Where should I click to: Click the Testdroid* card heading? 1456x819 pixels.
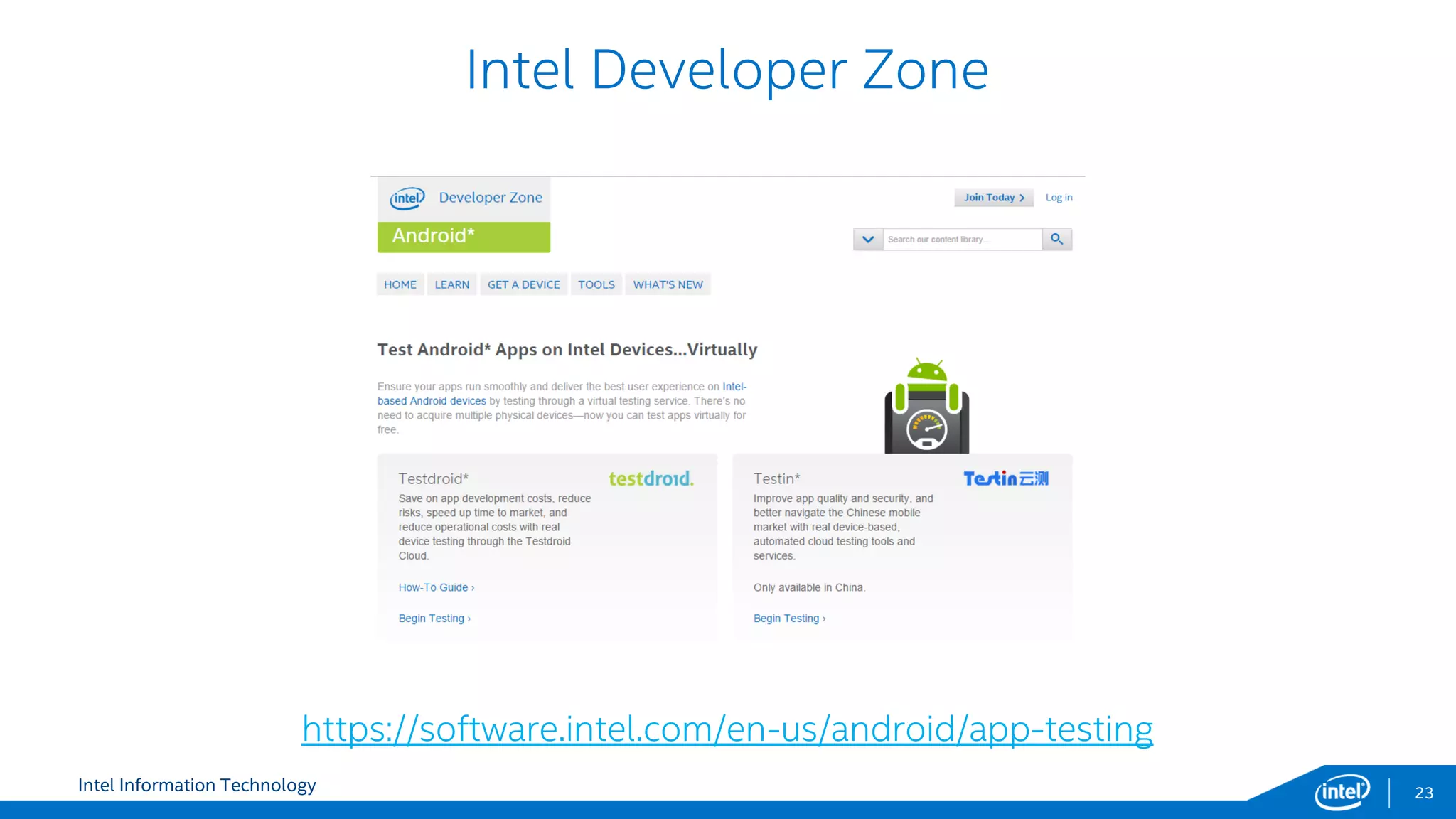(x=433, y=479)
